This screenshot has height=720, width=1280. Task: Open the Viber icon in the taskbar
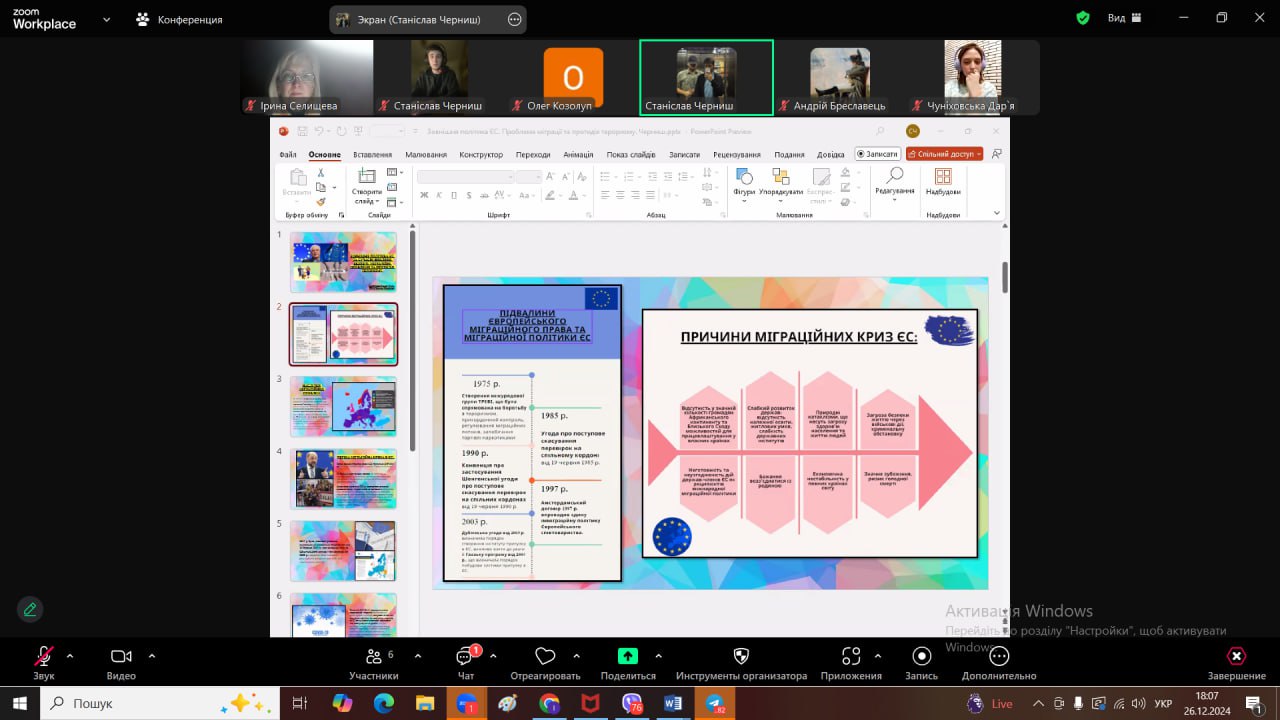click(x=631, y=704)
